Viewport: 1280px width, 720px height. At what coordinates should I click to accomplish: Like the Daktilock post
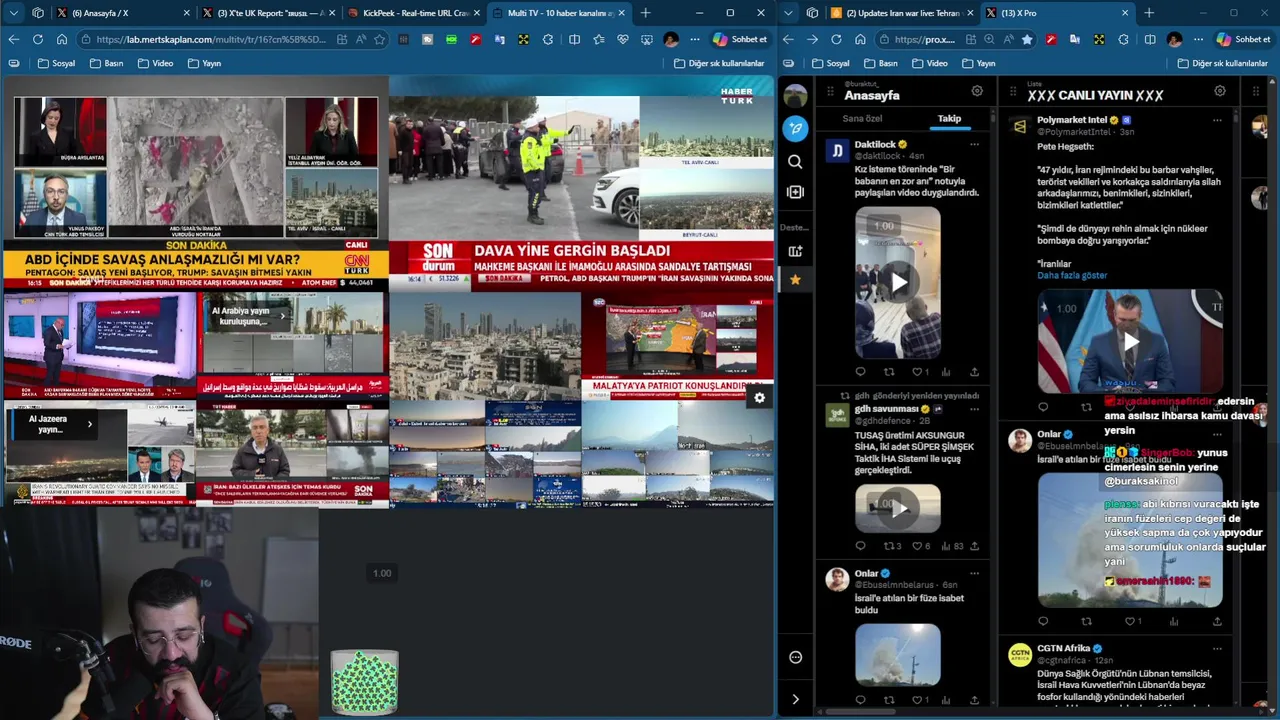(x=918, y=372)
